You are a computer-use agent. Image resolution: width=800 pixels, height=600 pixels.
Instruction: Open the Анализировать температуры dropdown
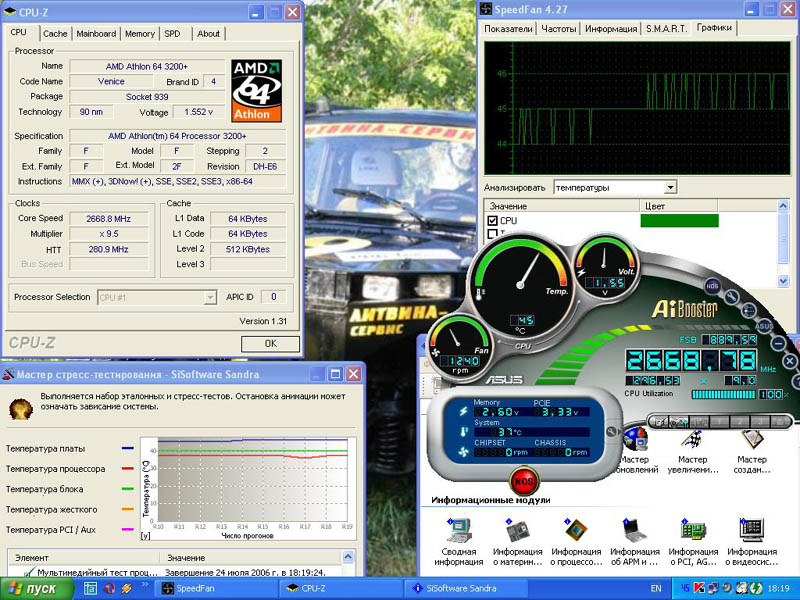pyautogui.click(x=615, y=188)
